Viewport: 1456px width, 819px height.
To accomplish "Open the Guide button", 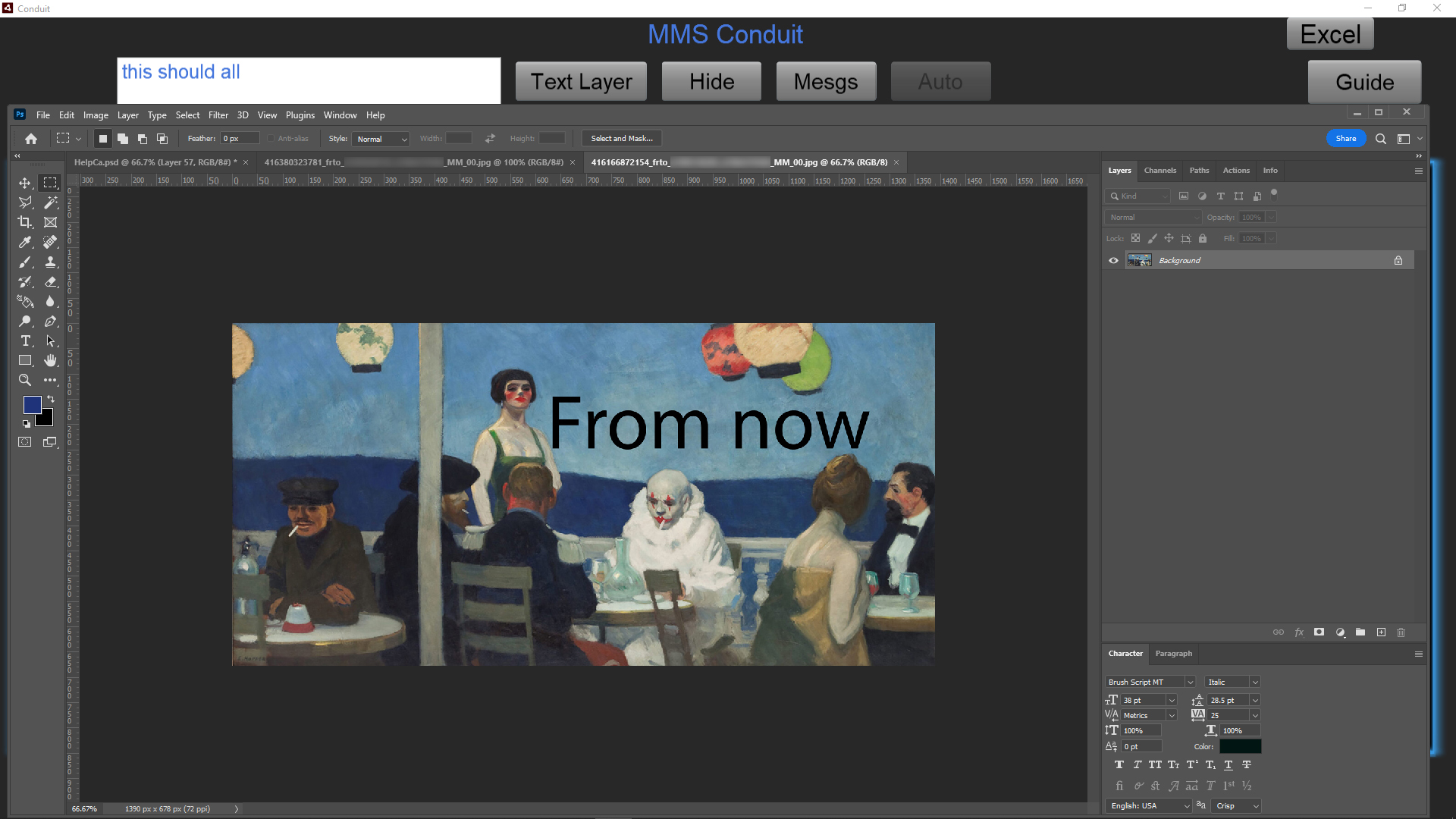I will [x=1364, y=82].
